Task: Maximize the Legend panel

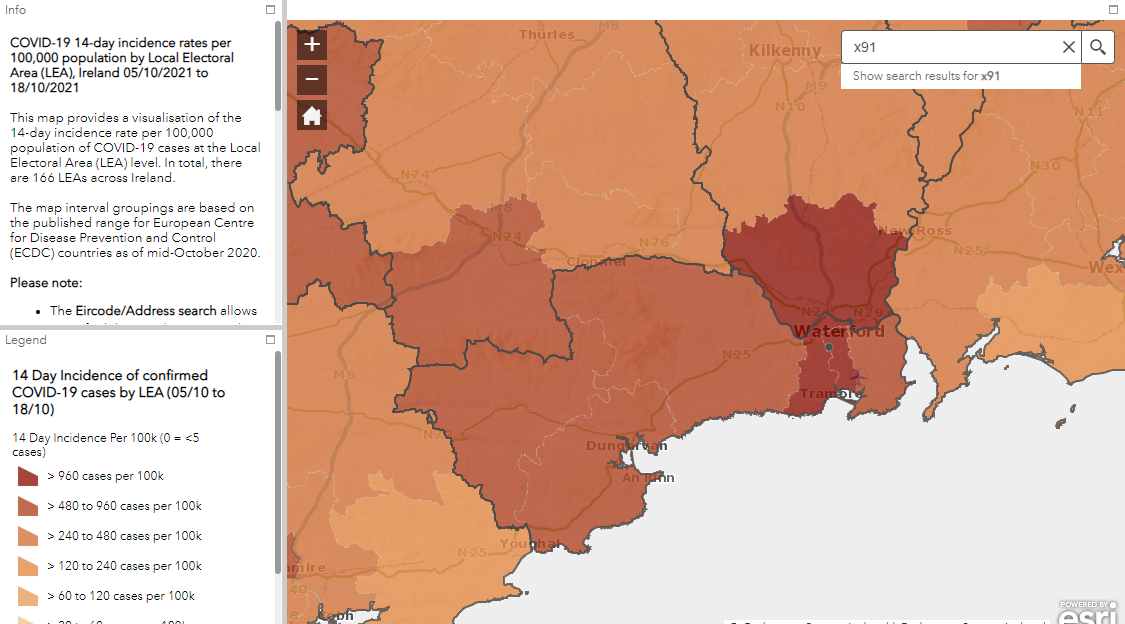Action: tap(270, 340)
